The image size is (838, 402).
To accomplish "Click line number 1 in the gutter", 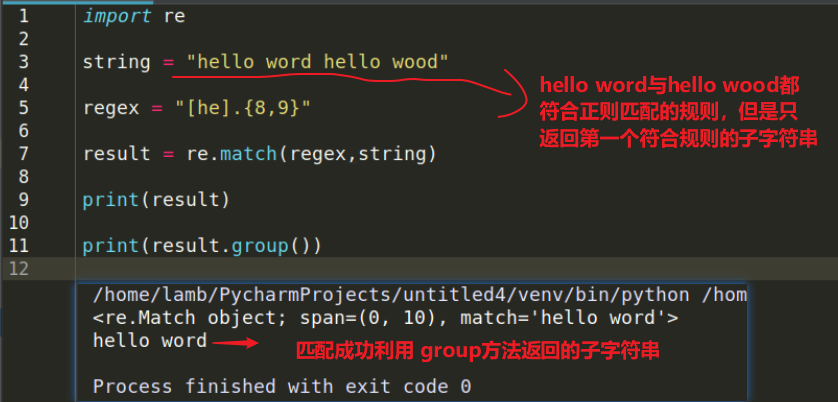I will click(x=23, y=16).
